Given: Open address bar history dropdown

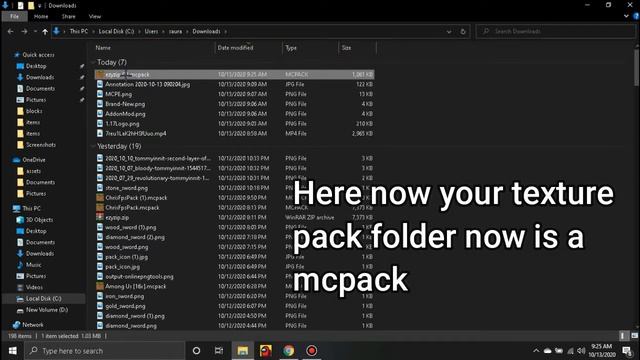Looking at the screenshot, I should click(449, 31).
